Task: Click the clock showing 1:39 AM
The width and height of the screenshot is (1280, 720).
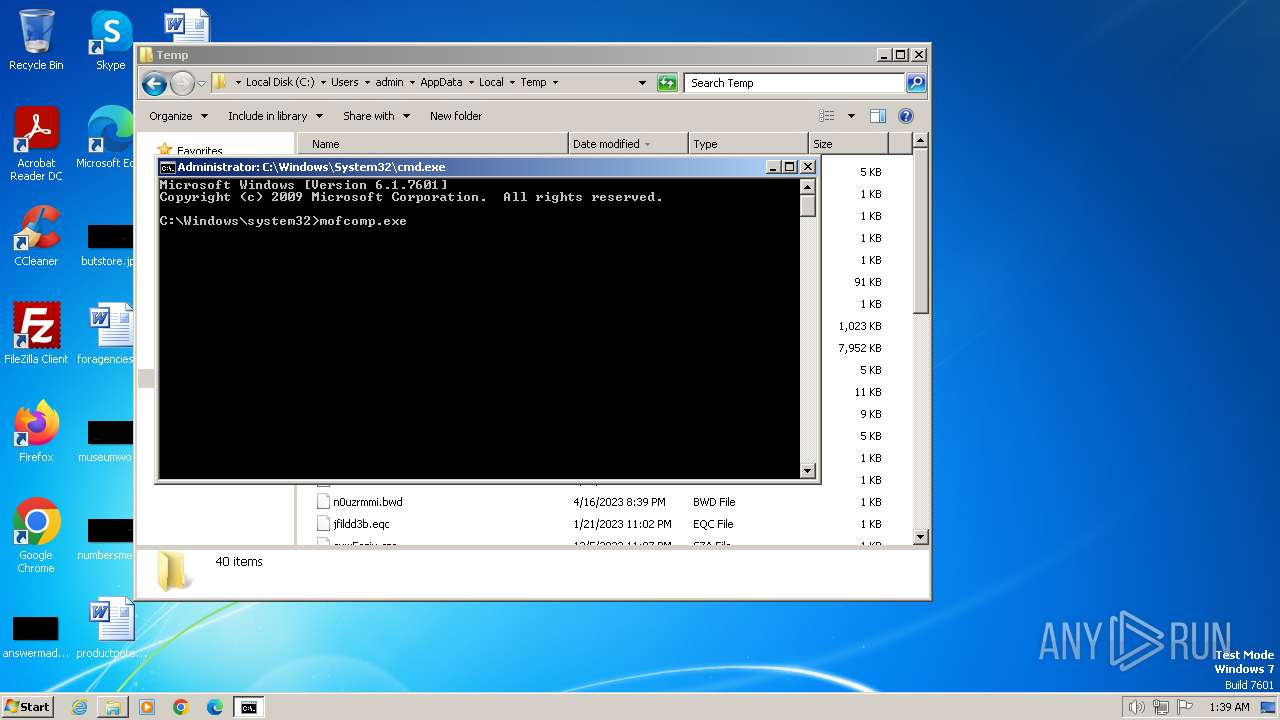Action: click(x=1229, y=707)
